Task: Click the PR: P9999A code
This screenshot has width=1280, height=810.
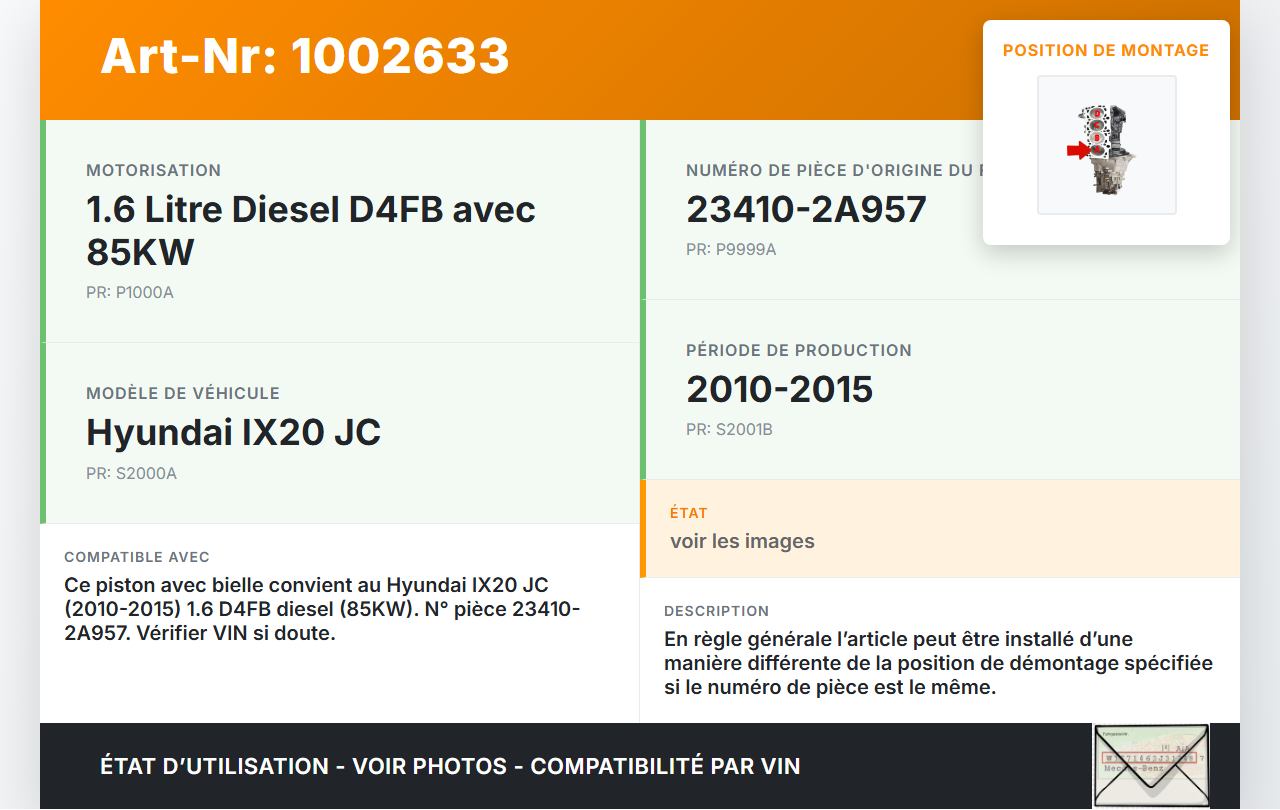Action: [x=731, y=250]
